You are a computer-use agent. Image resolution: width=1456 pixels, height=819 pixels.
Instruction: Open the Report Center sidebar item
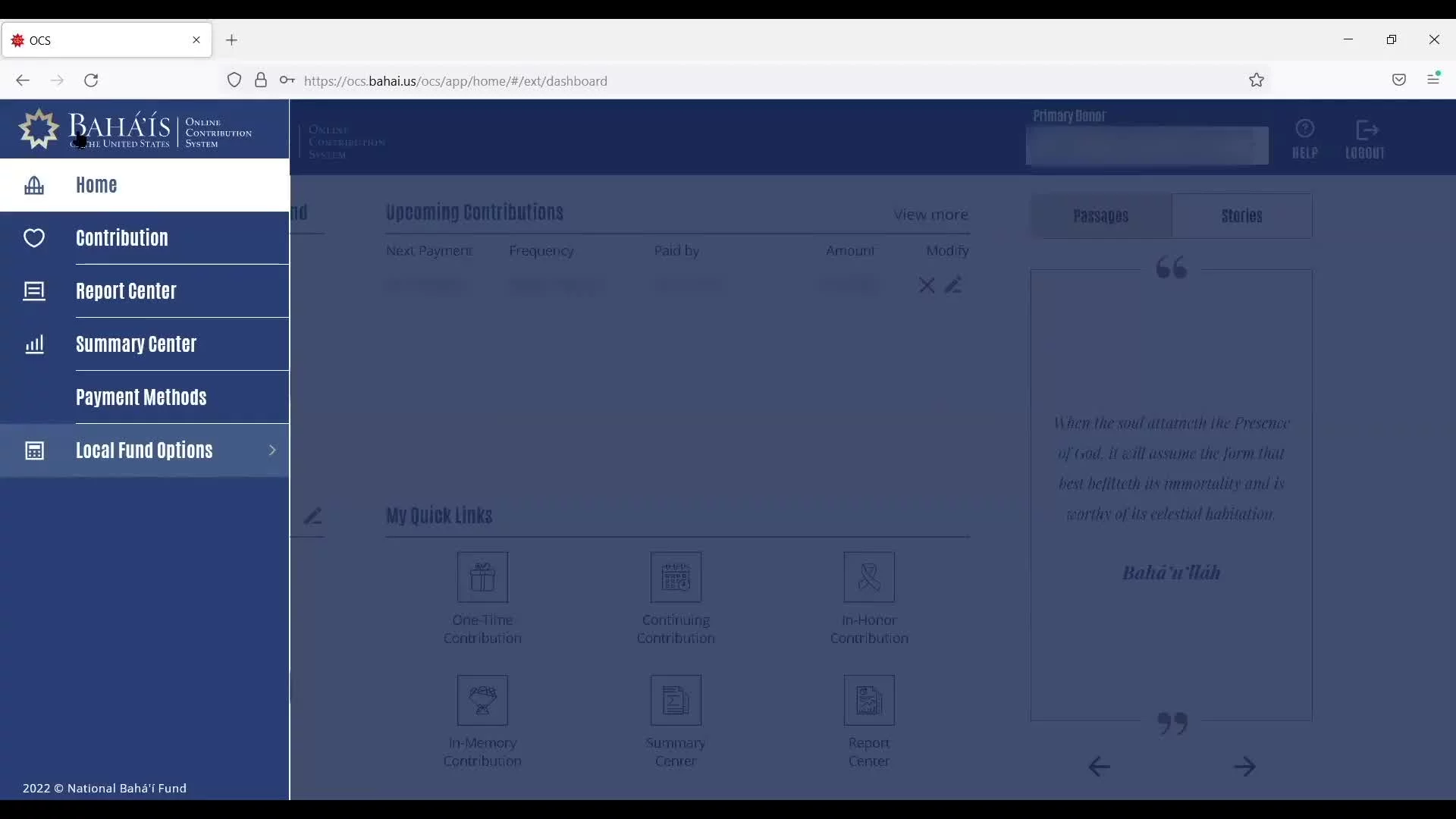click(126, 290)
